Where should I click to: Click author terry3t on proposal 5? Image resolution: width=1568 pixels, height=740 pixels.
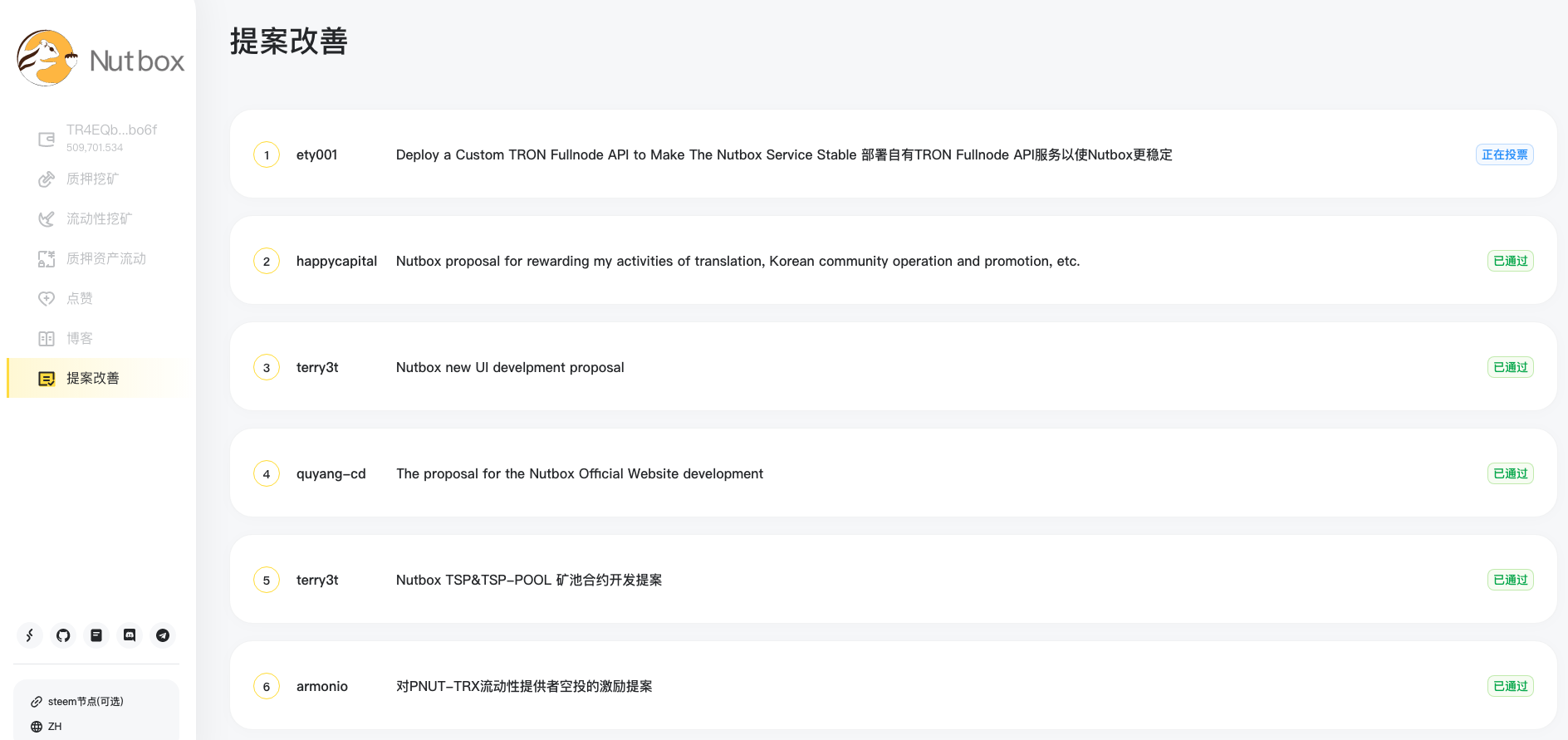click(x=317, y=580)
